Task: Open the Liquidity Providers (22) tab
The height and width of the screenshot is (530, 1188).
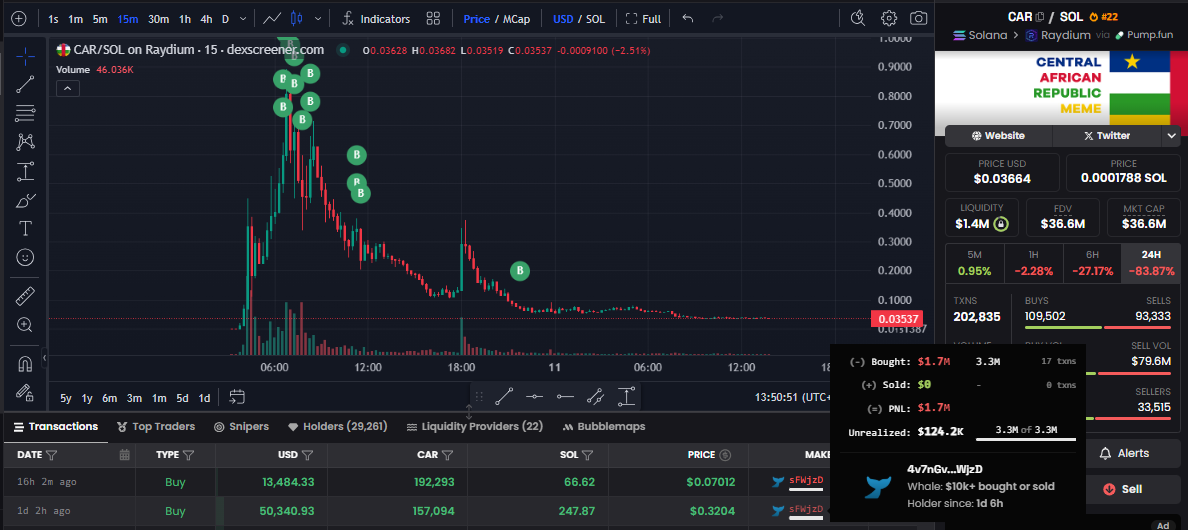Action: coord(475,426)
